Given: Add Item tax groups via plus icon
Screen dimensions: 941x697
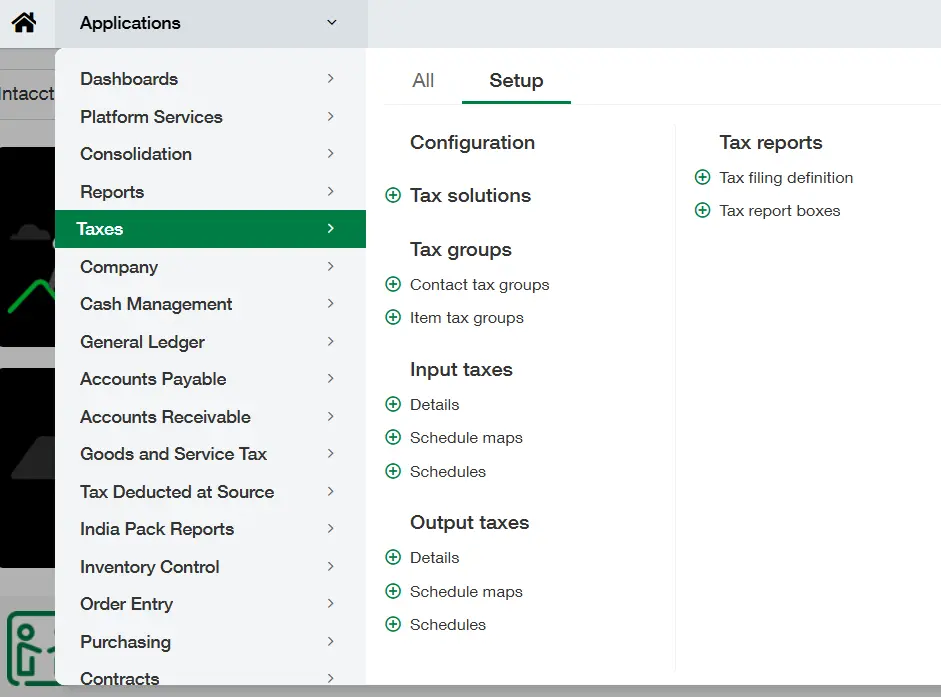Looking at the screenshot, I should tap(393, 317).
